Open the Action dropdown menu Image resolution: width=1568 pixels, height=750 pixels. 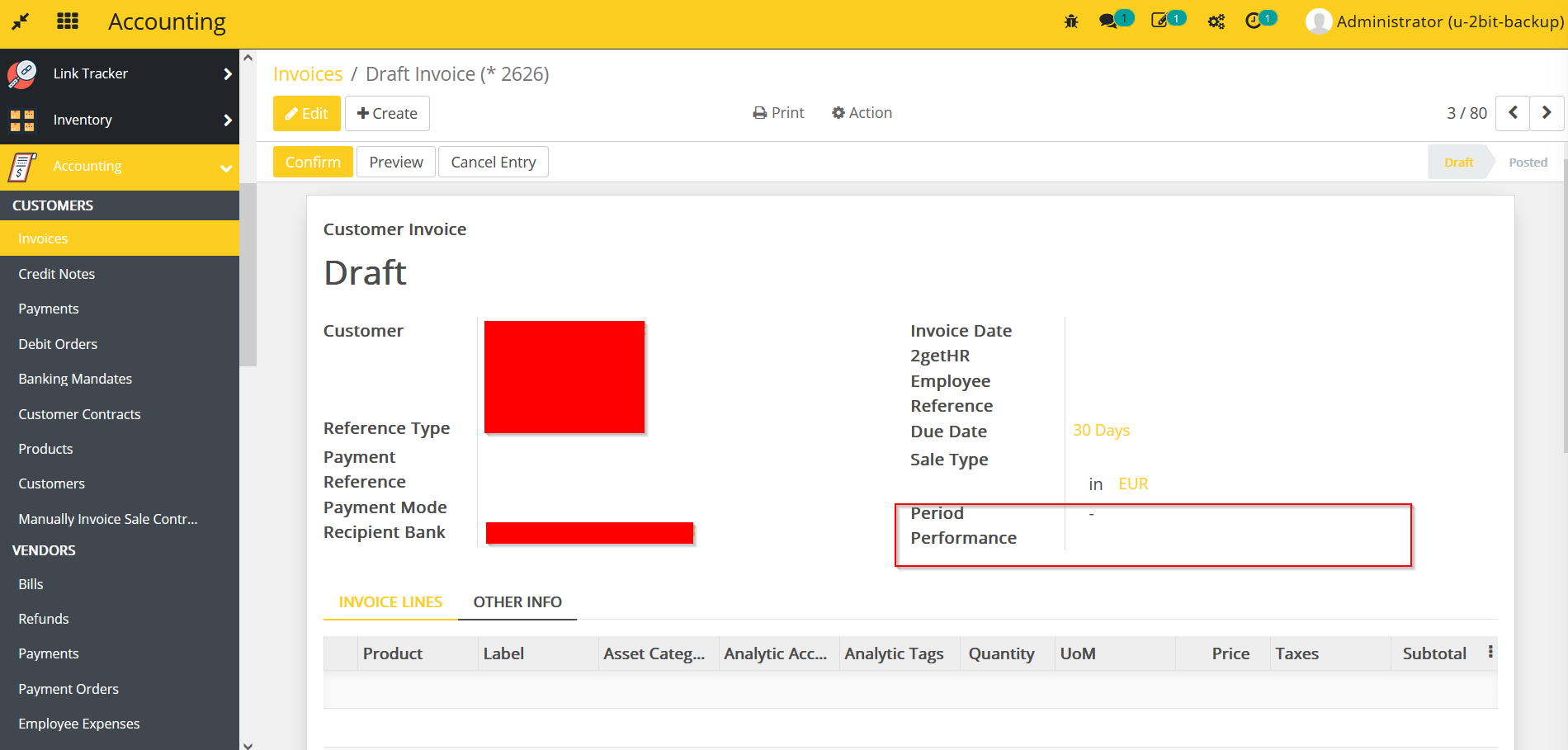[x=862, y=113]
